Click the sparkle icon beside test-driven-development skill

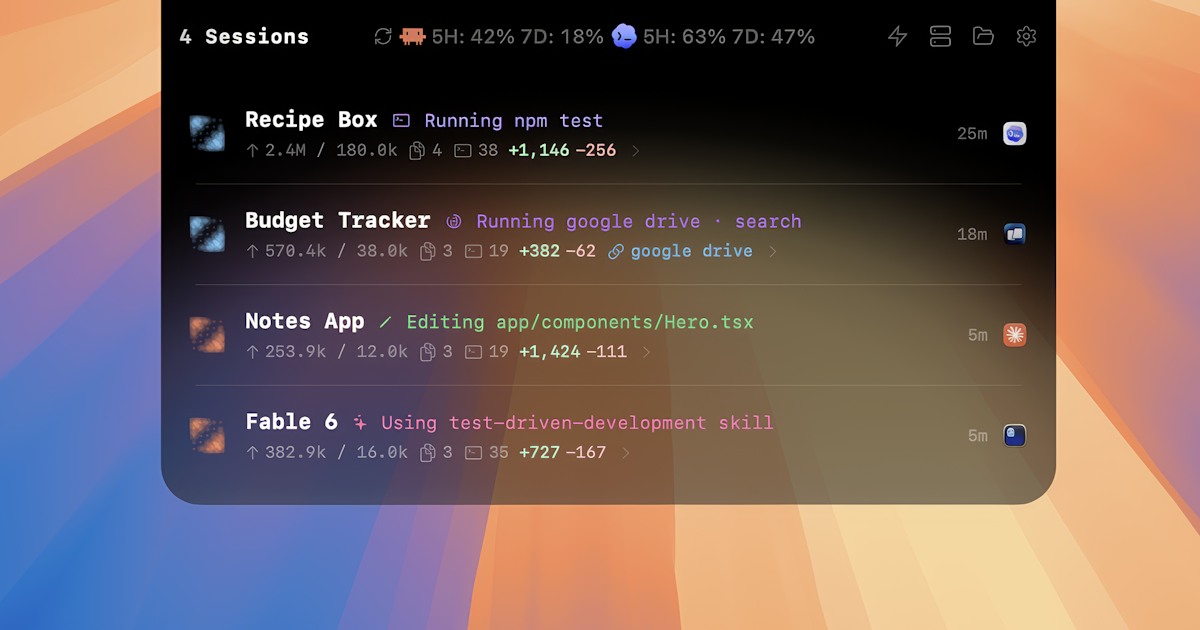360,423
